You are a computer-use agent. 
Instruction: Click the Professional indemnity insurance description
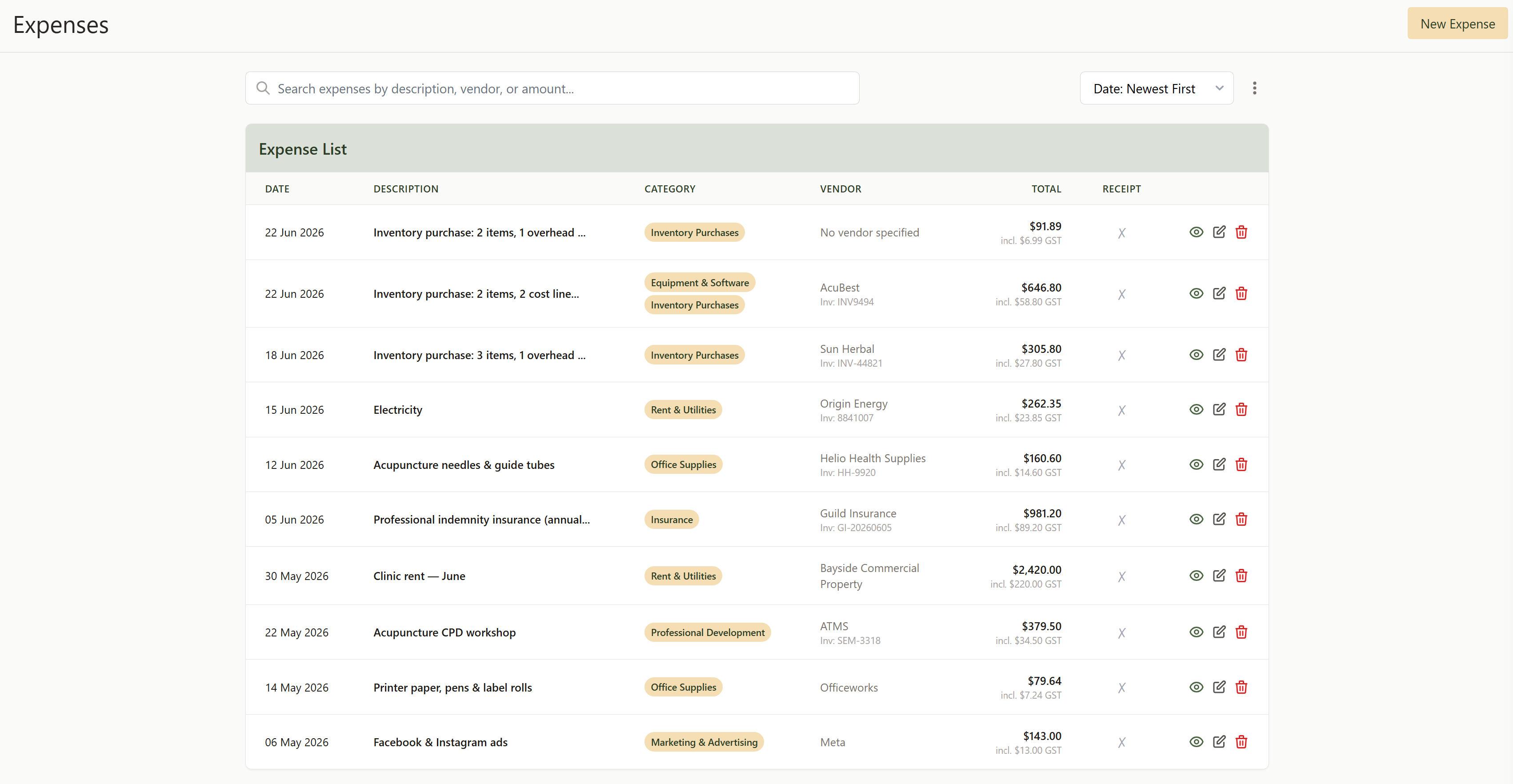tap(482, 519)
